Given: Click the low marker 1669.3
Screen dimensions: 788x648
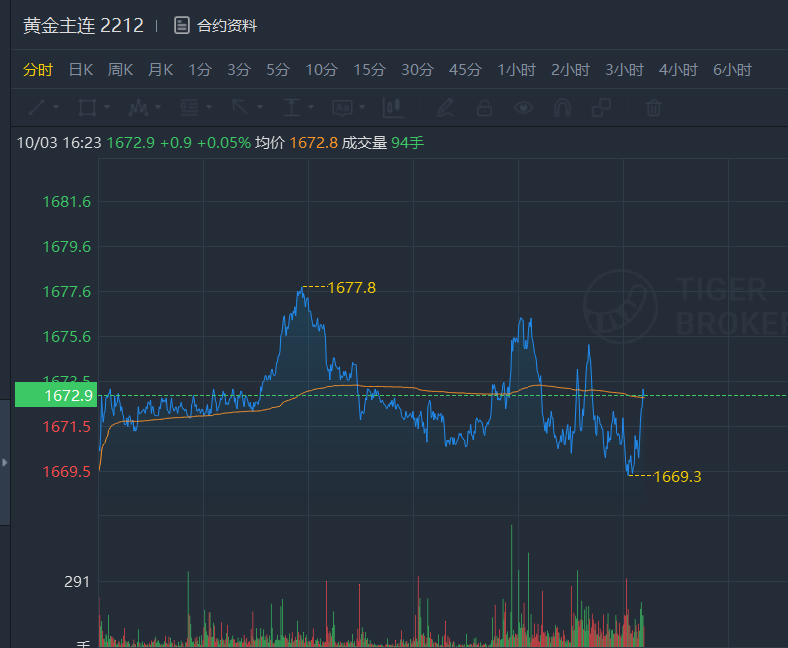Looking at the screenshot, I should (677, 476).
